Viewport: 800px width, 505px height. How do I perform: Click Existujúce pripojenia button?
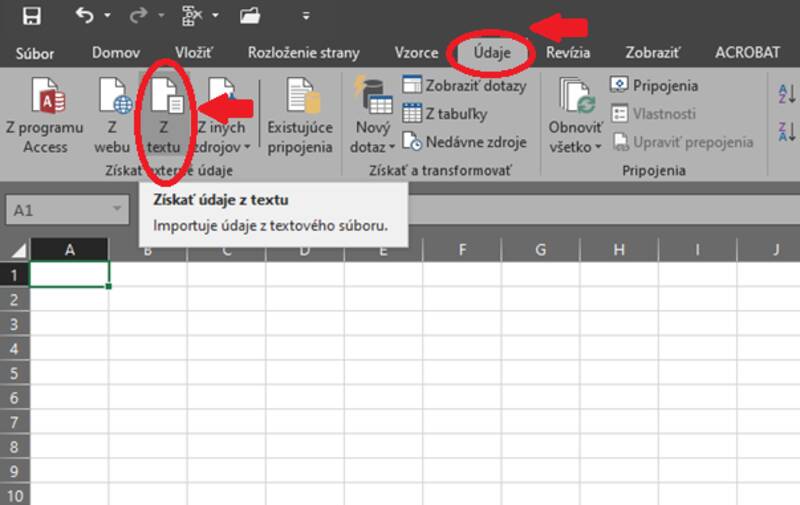(x=300, y=115)
